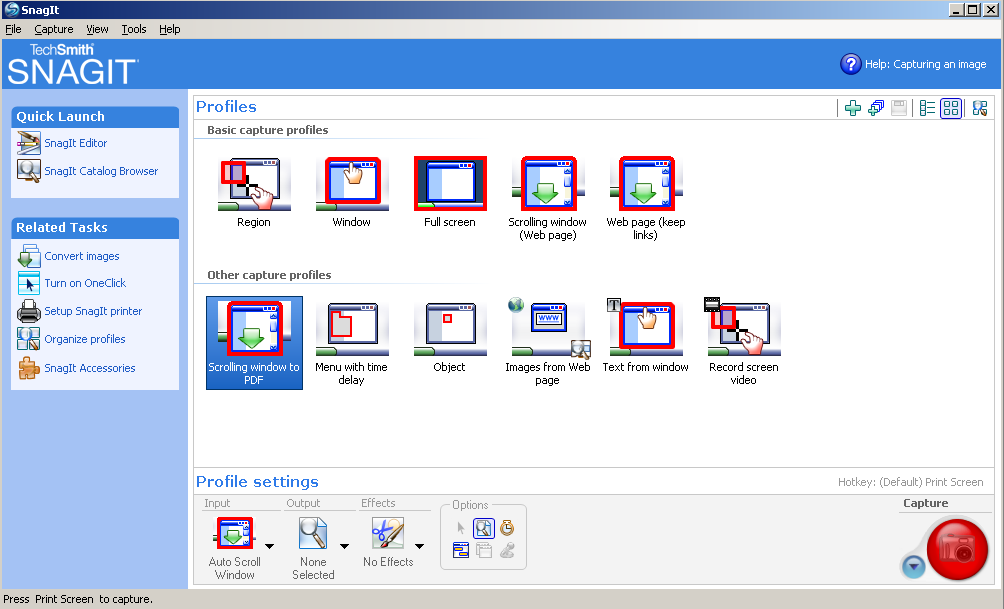Viewport: 1004px width, 609px height.
Task: Click Setup SnagIt printer link
Action: 93,311
